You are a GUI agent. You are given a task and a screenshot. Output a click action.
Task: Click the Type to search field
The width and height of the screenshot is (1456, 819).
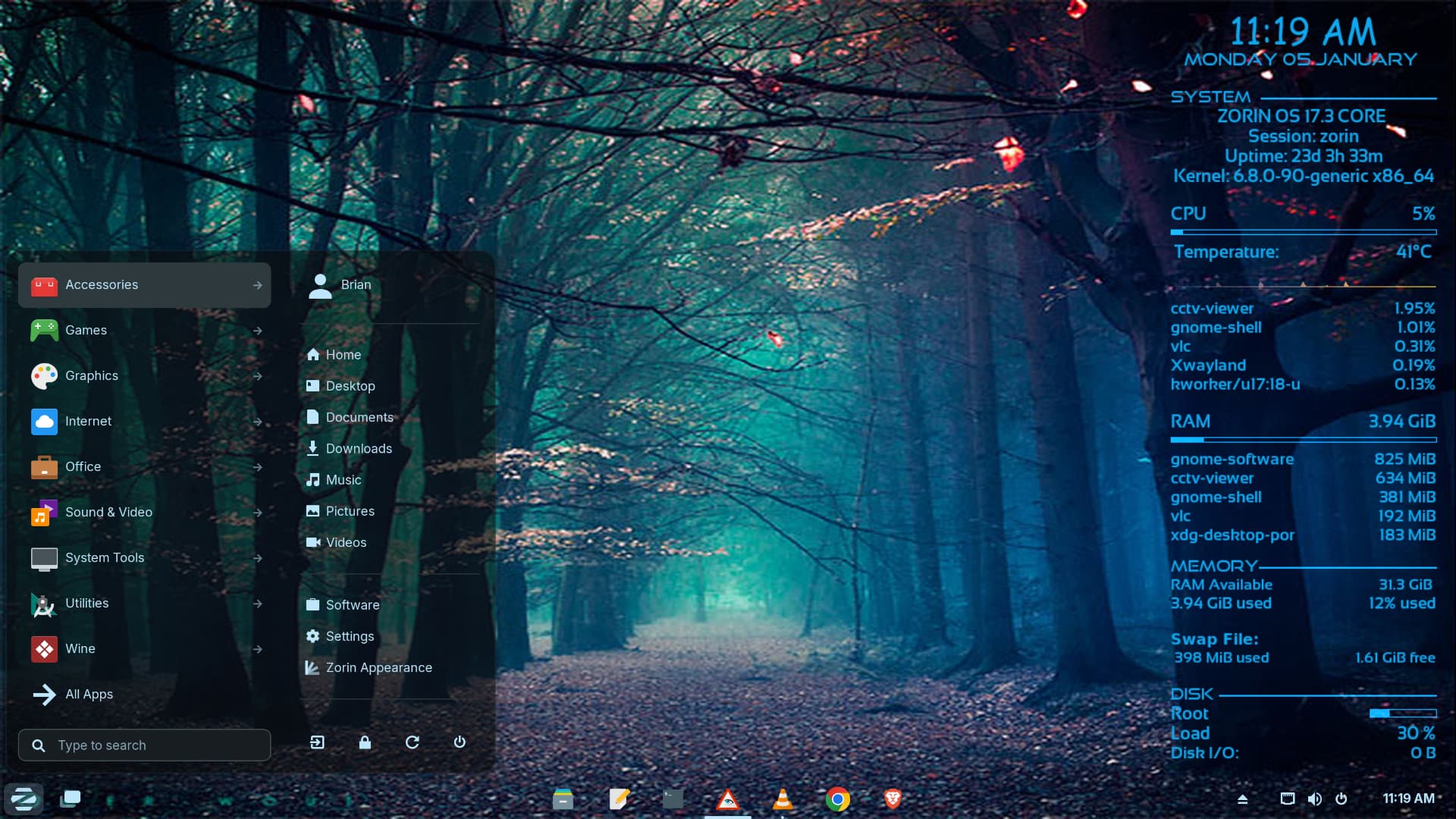144,745
